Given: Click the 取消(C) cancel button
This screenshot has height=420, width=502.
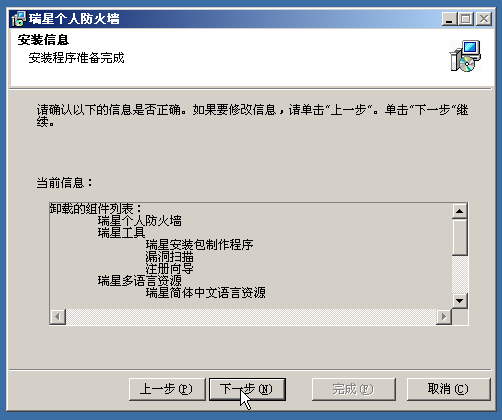Looking at the screenshot, I should point(448,389).
